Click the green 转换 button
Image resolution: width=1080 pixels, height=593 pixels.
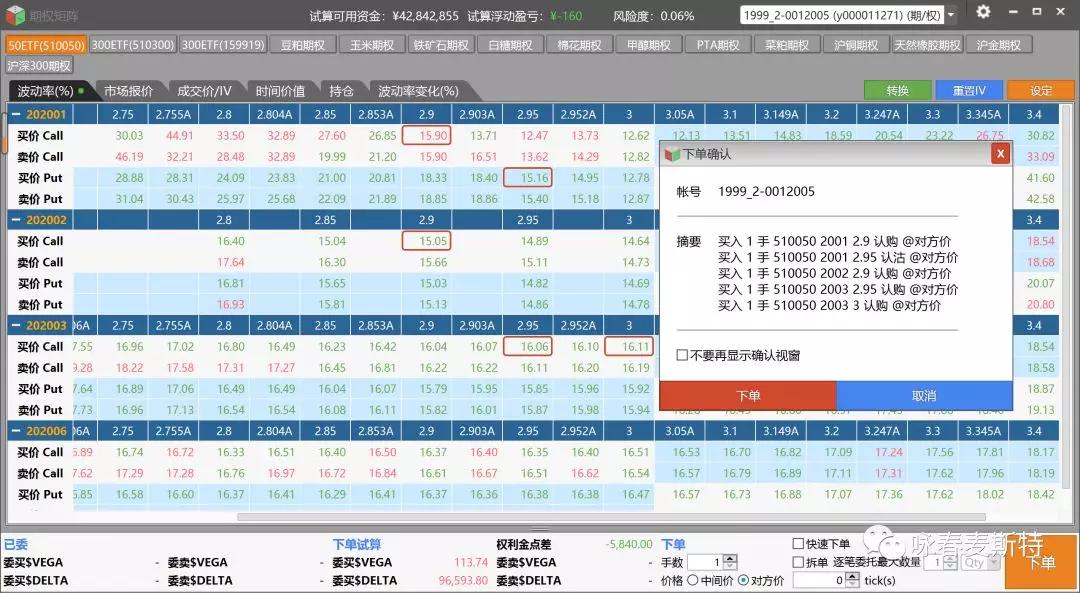click(897, 90)
